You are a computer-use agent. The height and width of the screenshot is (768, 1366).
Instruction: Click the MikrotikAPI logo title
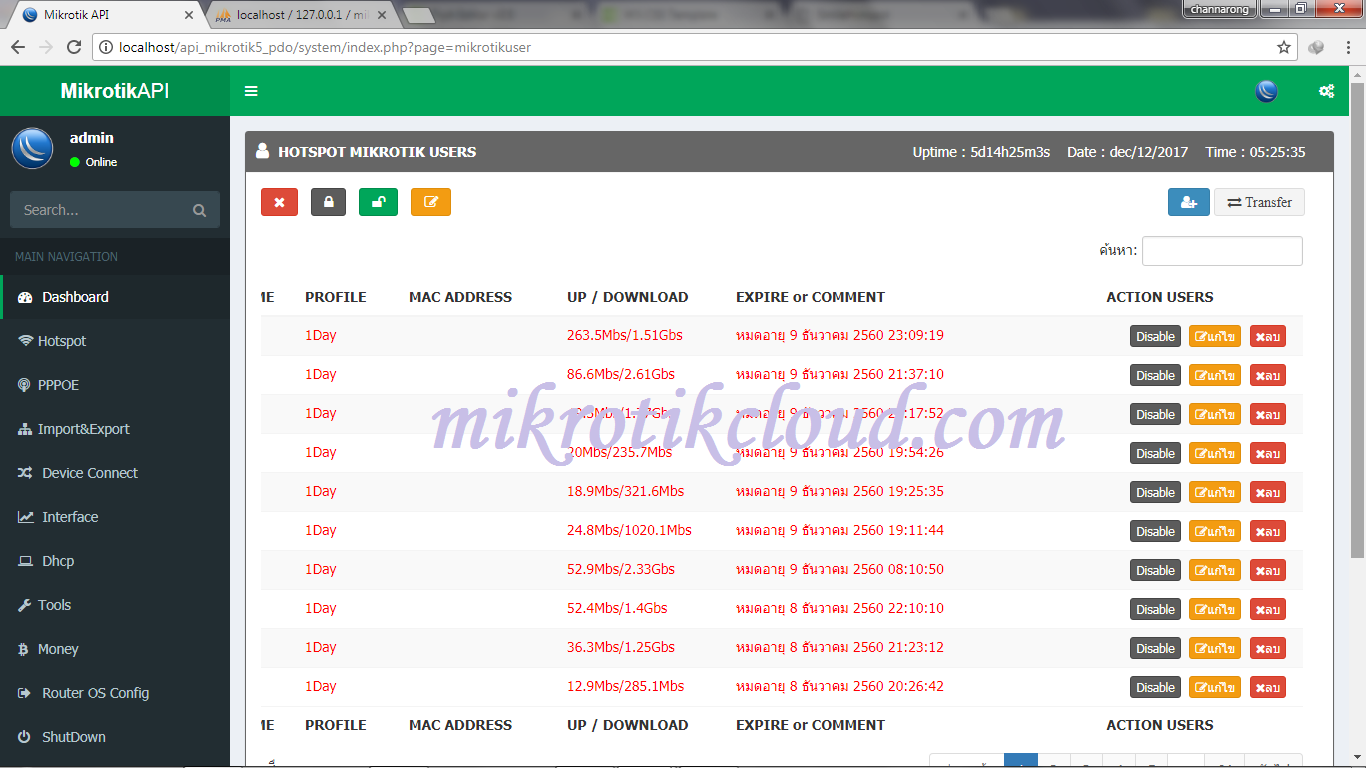[115, 91]
